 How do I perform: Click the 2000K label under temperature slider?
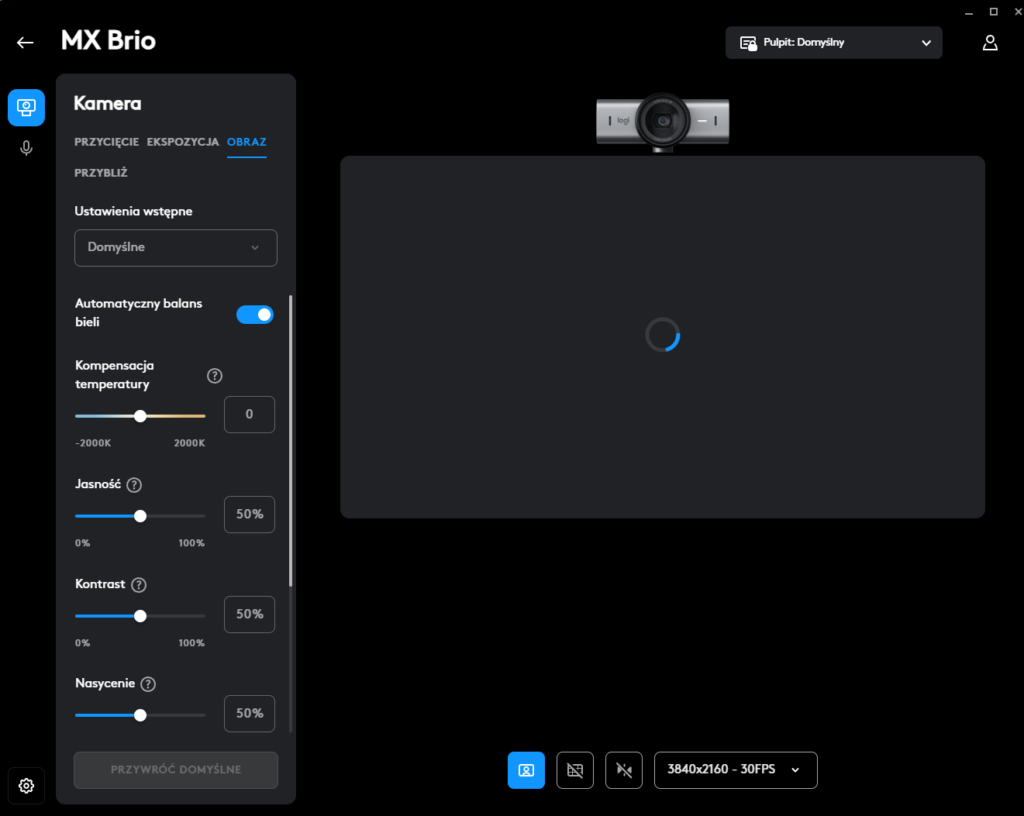click(x=189, y=443)
